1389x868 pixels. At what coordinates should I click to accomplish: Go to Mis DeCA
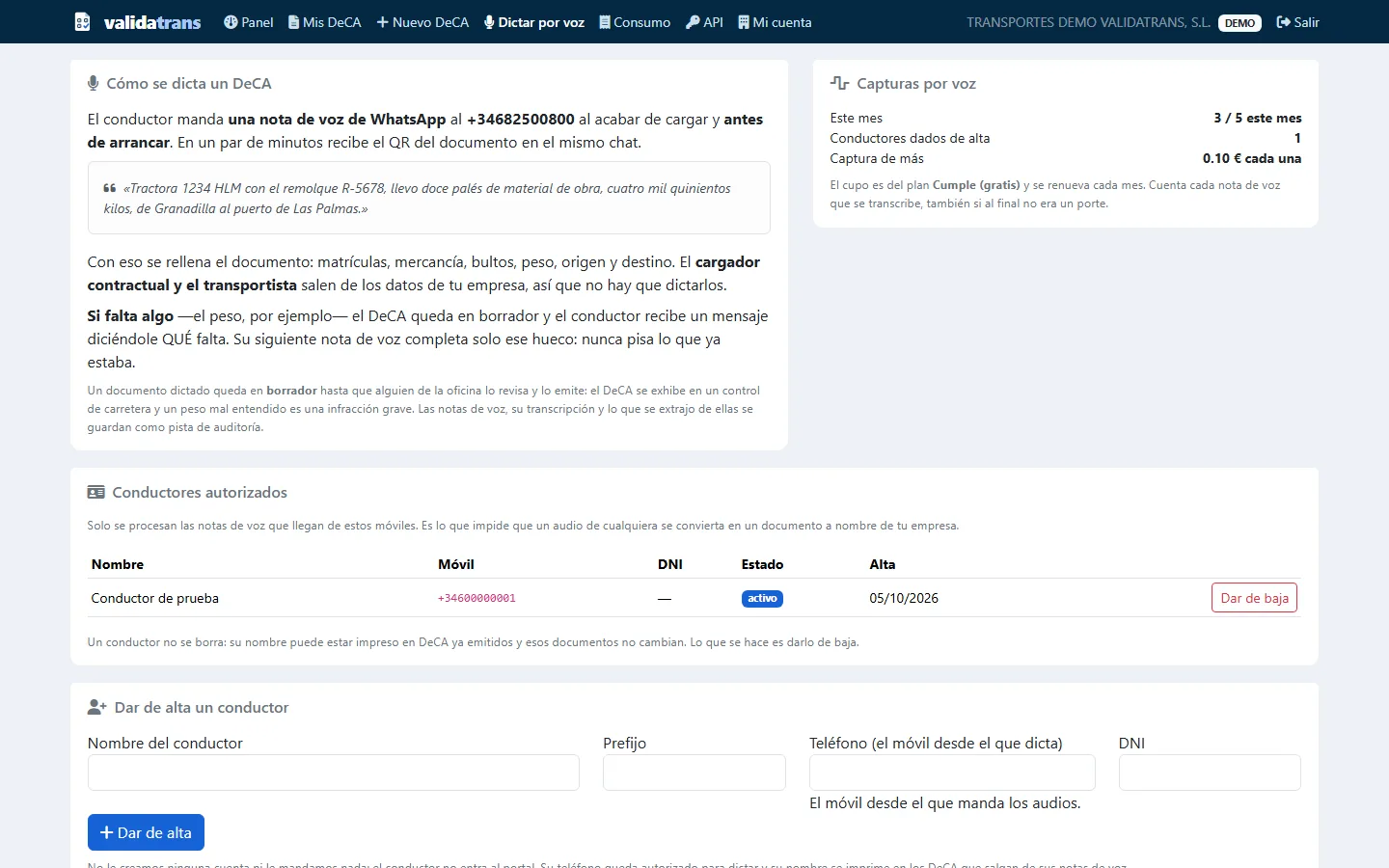tap(325, 22)
